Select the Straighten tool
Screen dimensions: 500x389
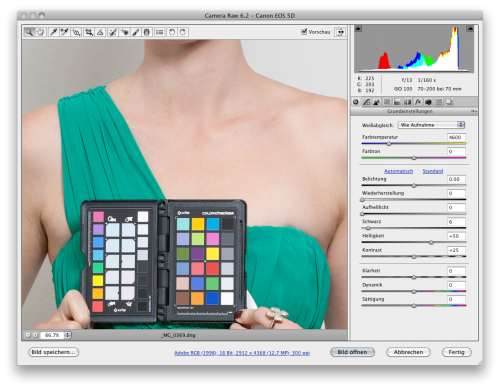click(x=100, y=32)
